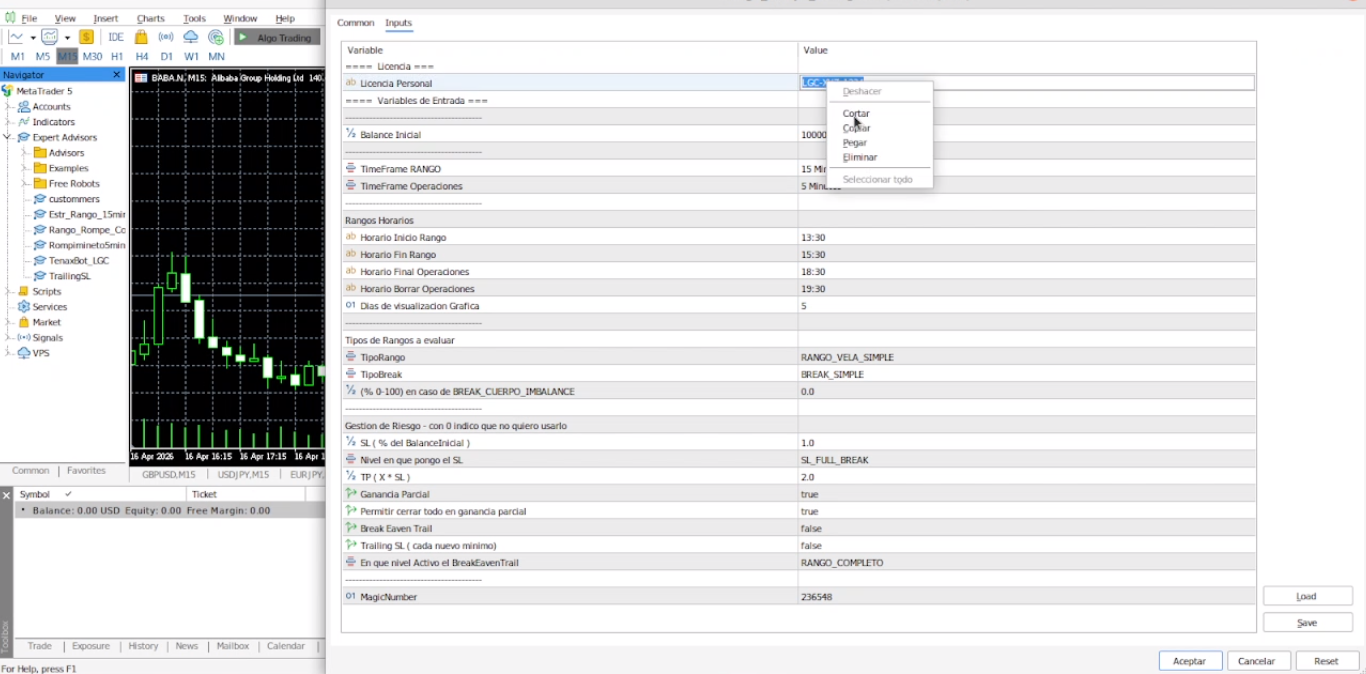Toggle Permitir cerrar todo value true
This screenshot has width=1366, height=674.
[809, 511]
